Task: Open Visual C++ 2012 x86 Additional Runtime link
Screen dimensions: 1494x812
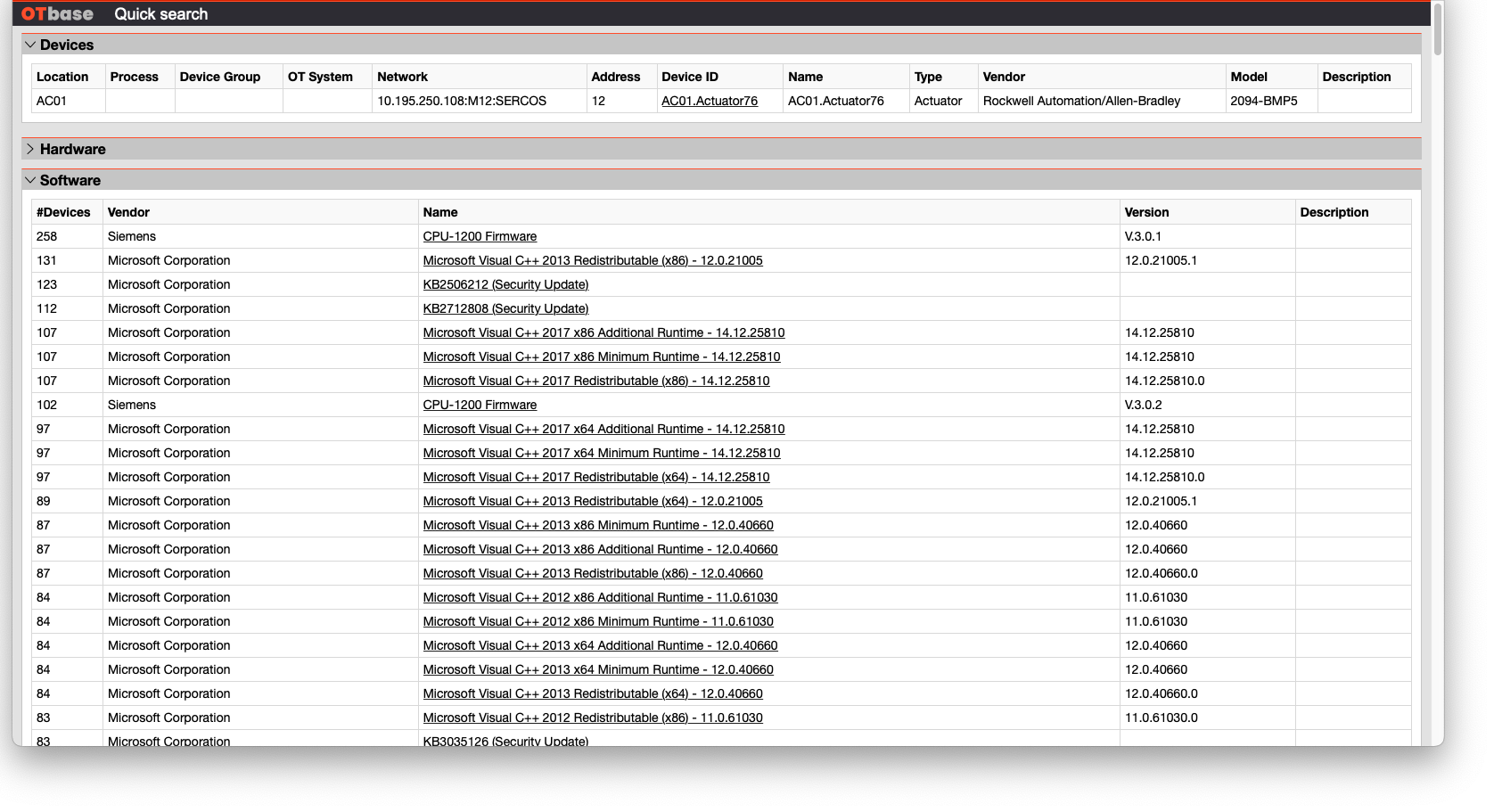Action: point(600,597)
